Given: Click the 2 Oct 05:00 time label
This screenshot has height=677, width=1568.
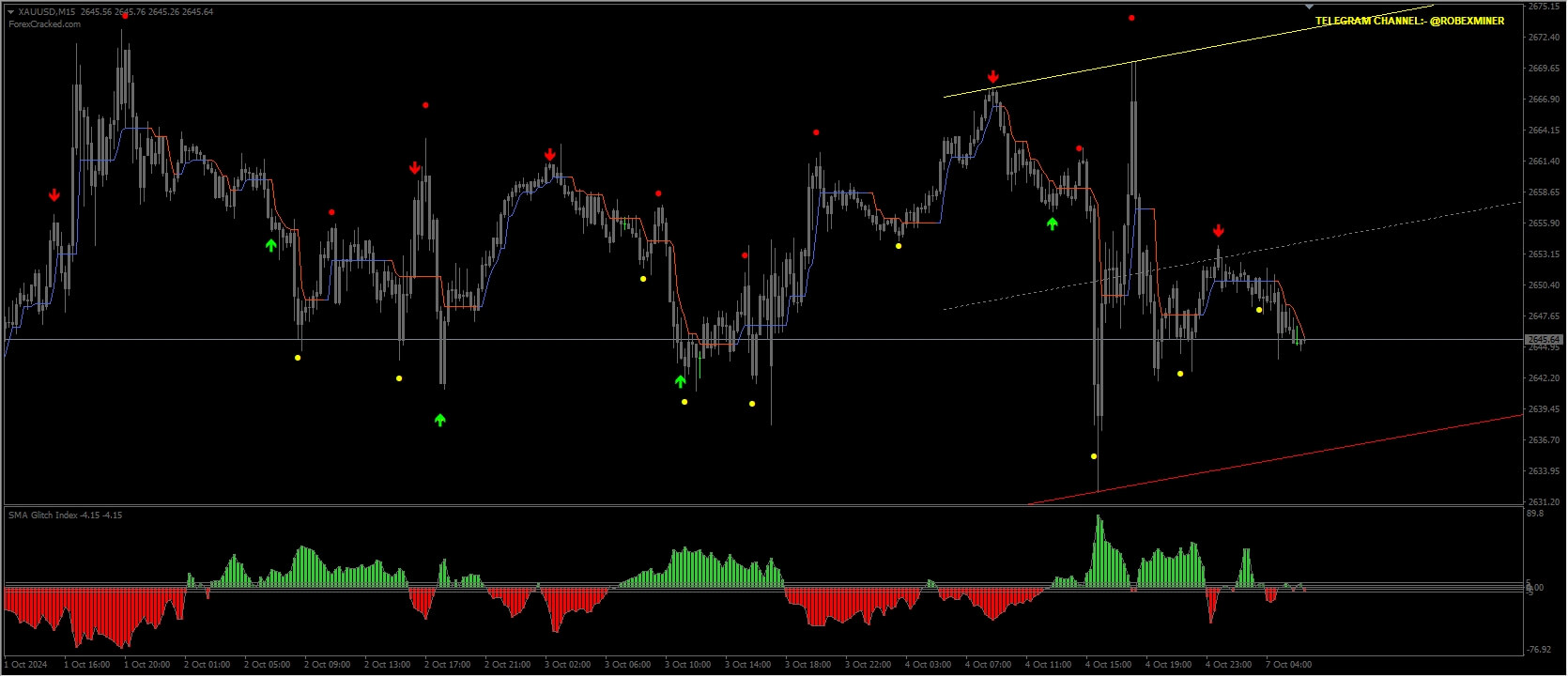Looking at the screenshot, I should pos(267,665).
